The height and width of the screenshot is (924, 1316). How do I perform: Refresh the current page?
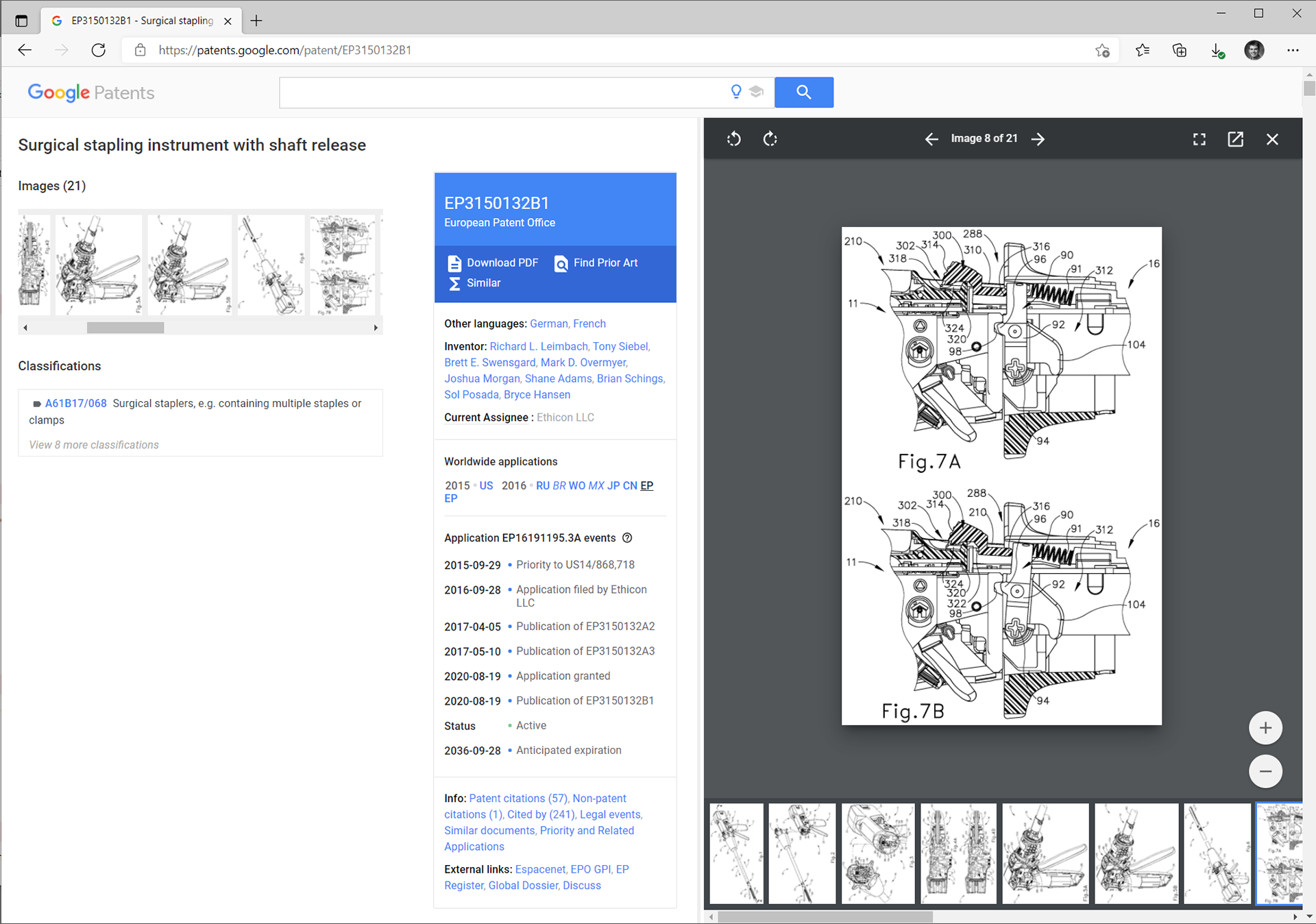(99, 50)
